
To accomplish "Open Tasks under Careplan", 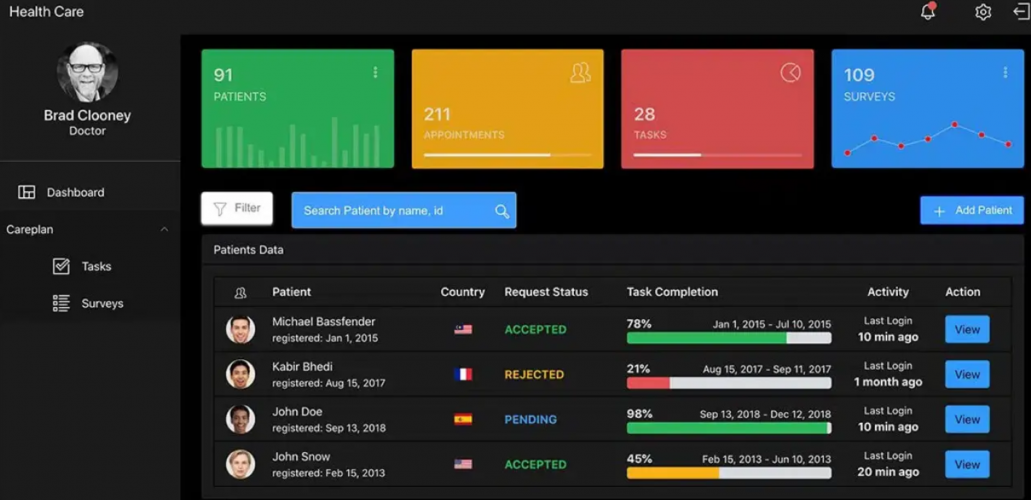I will 96,267.
